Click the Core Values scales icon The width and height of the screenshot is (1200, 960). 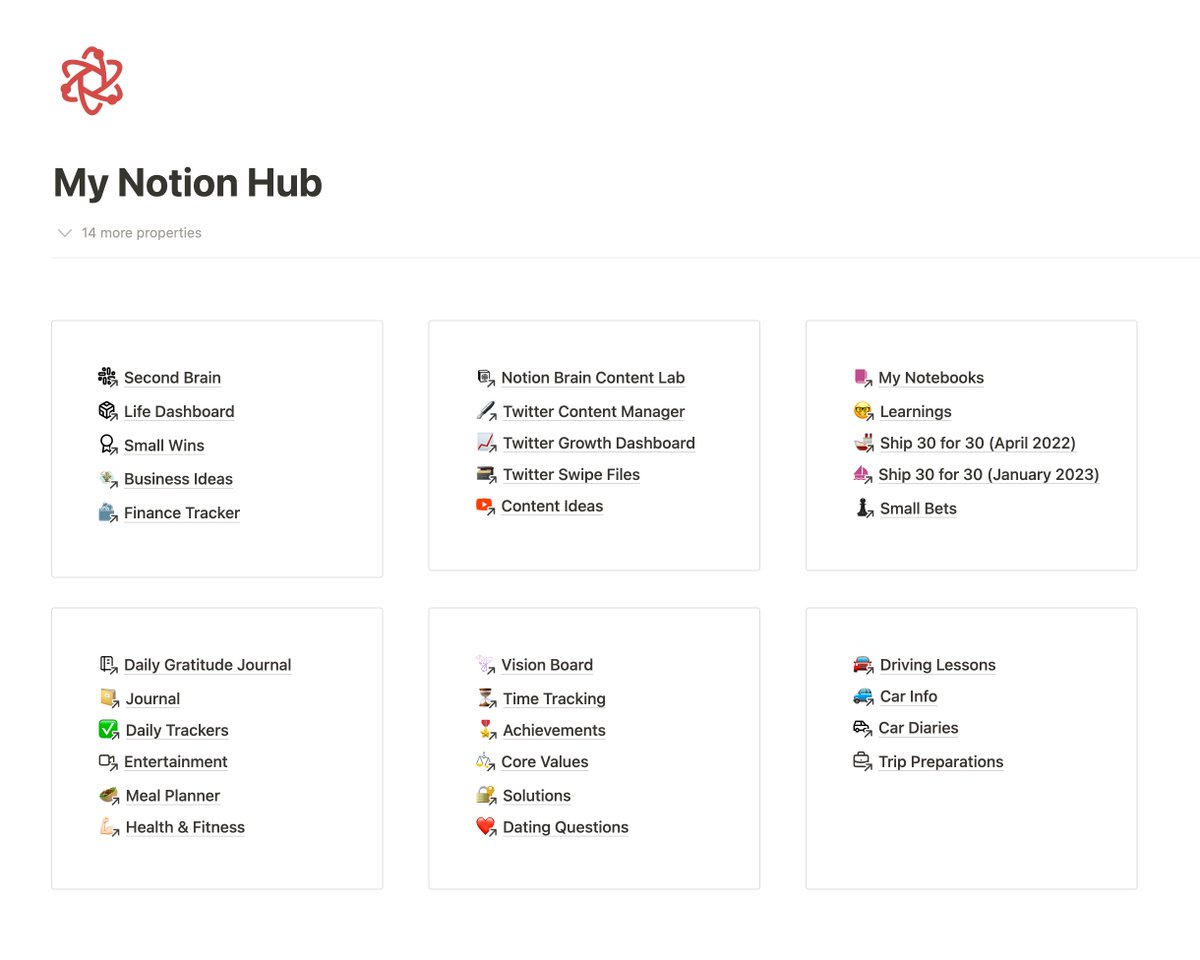point(486,761)
